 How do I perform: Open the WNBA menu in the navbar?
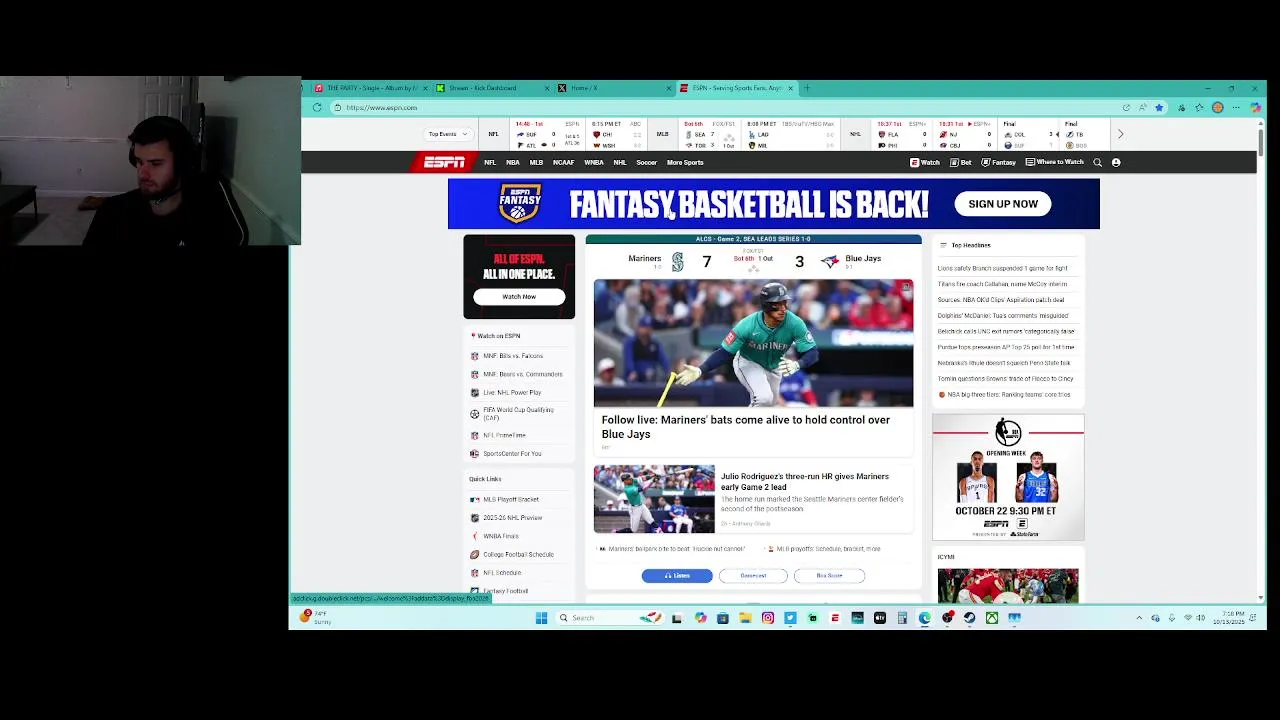pos(594,162)
